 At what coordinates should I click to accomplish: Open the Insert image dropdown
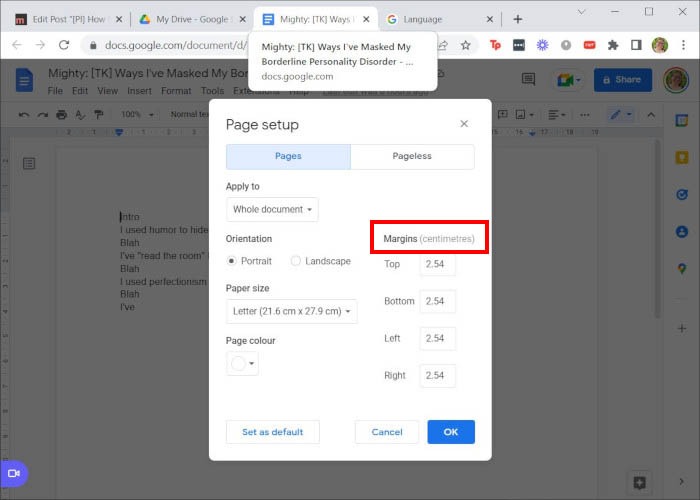click(525, 115)
